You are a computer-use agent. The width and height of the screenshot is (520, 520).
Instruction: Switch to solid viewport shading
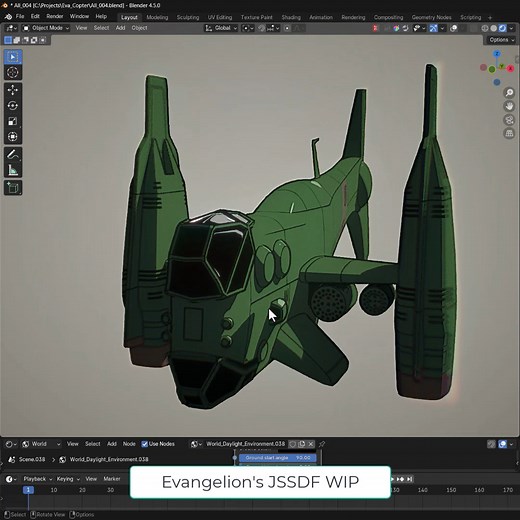(494, 28)
